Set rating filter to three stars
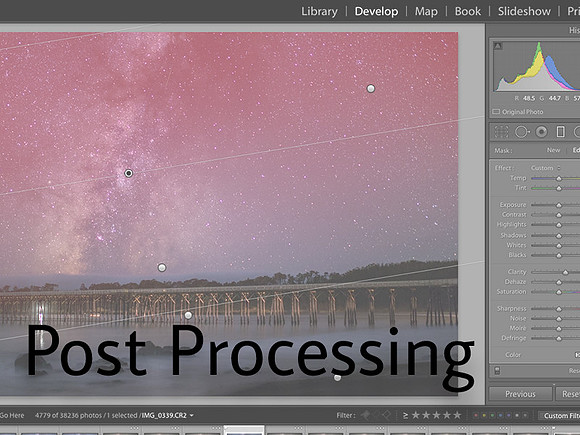The height and width of the screenshot is (435, 580). [436, 415]
